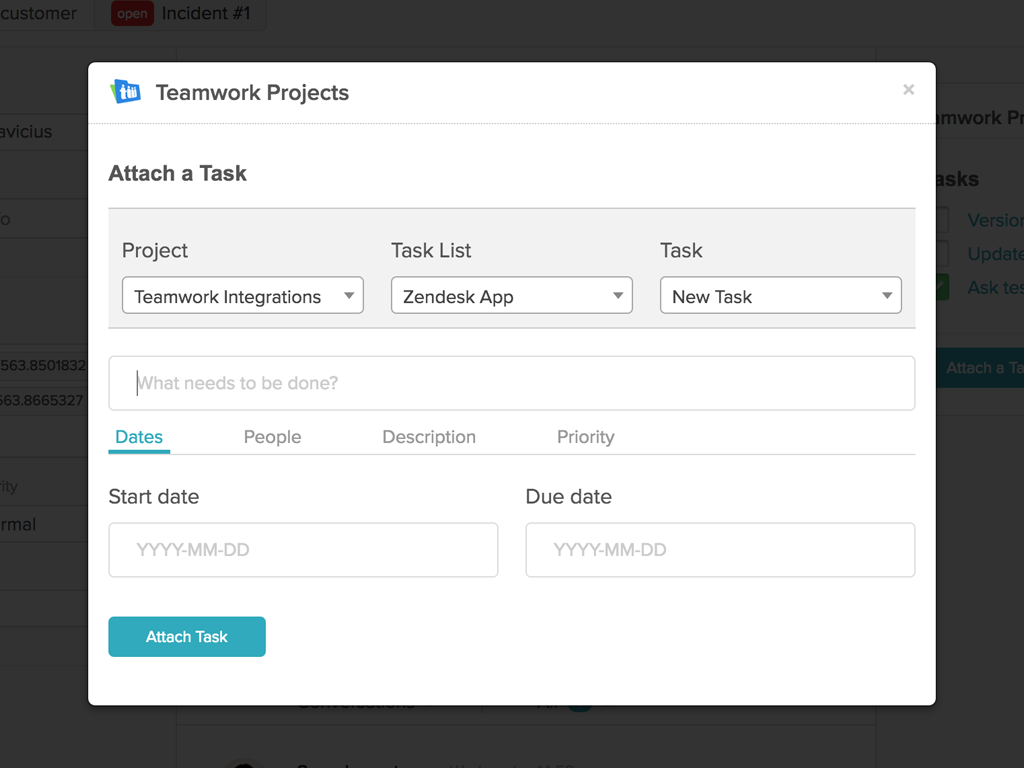Open the Project dropdown showing Teamwork Integrations
Image resolution: width=1024 pixels, height=768 pixels.
click(242, 296)
